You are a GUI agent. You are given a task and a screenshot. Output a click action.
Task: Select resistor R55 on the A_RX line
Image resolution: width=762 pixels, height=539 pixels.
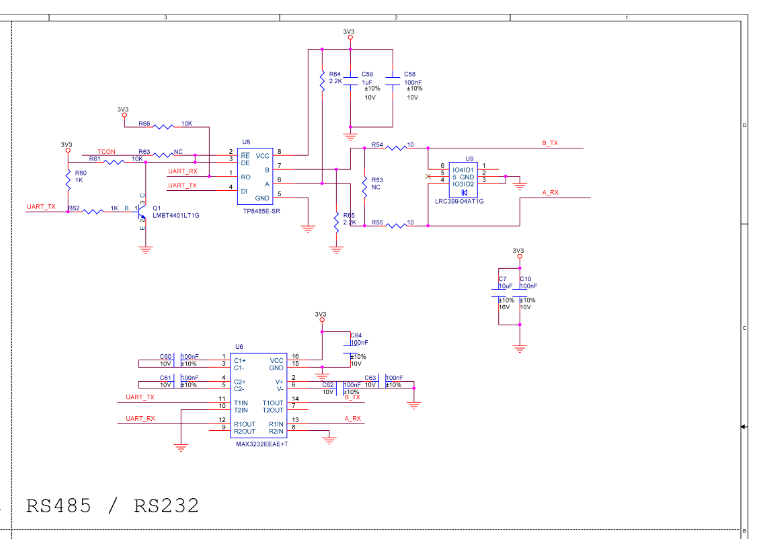click(392, 226)
